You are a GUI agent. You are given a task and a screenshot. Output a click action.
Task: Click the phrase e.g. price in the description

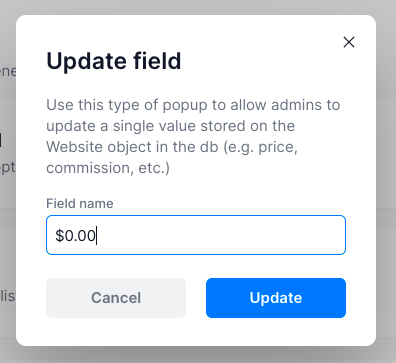[261, 147]
